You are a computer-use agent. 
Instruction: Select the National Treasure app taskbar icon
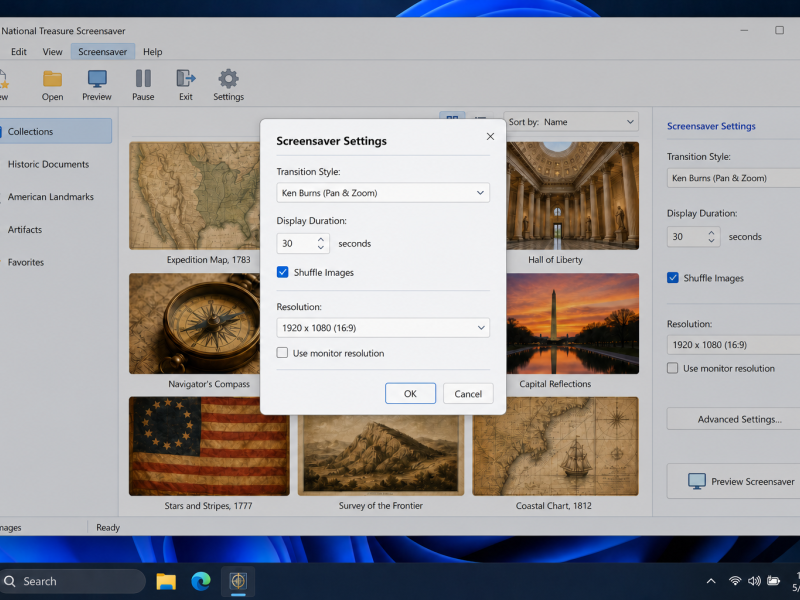point(238,581)
